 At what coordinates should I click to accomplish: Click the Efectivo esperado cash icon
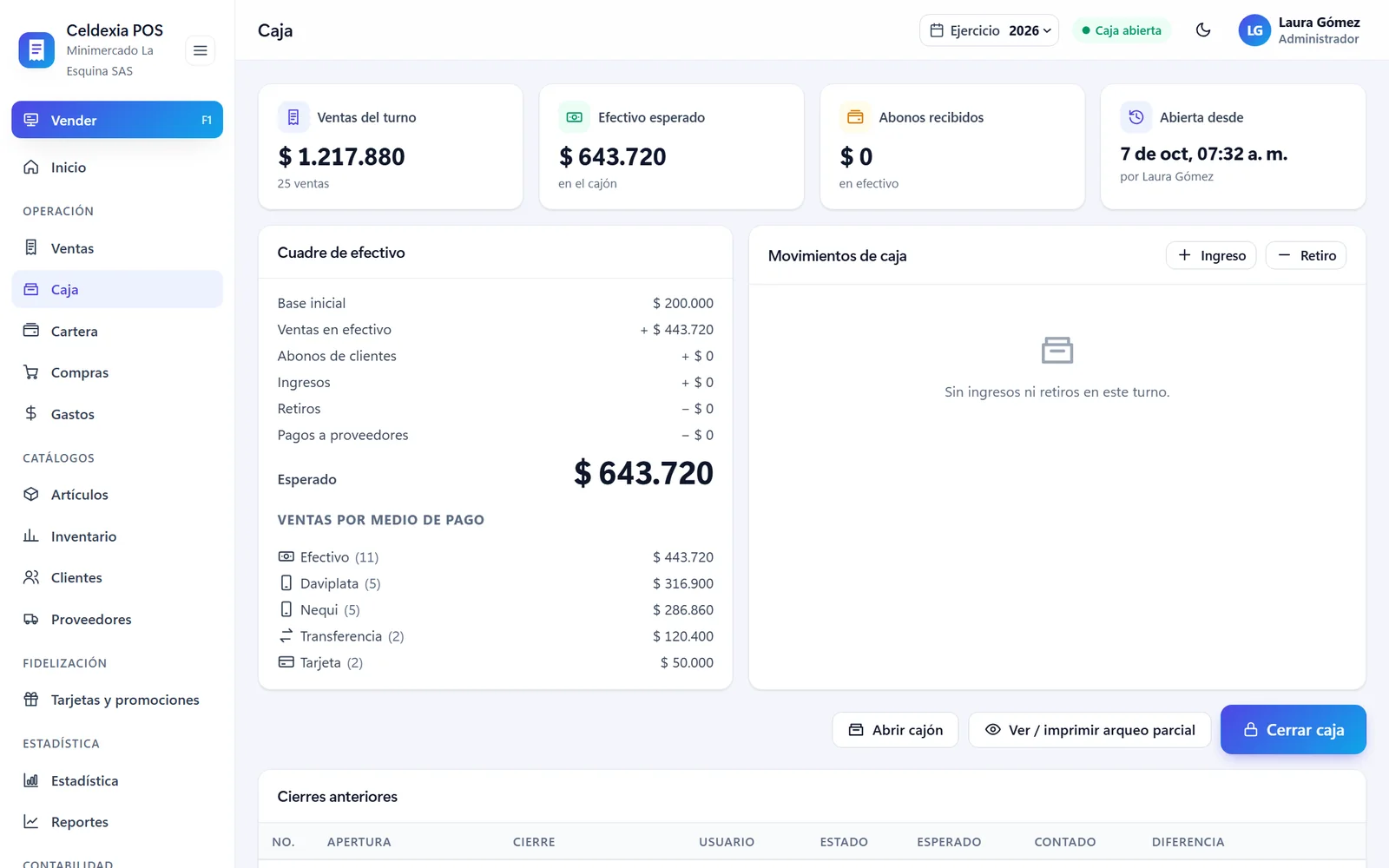pyautogui.click(x=574, y=117)
